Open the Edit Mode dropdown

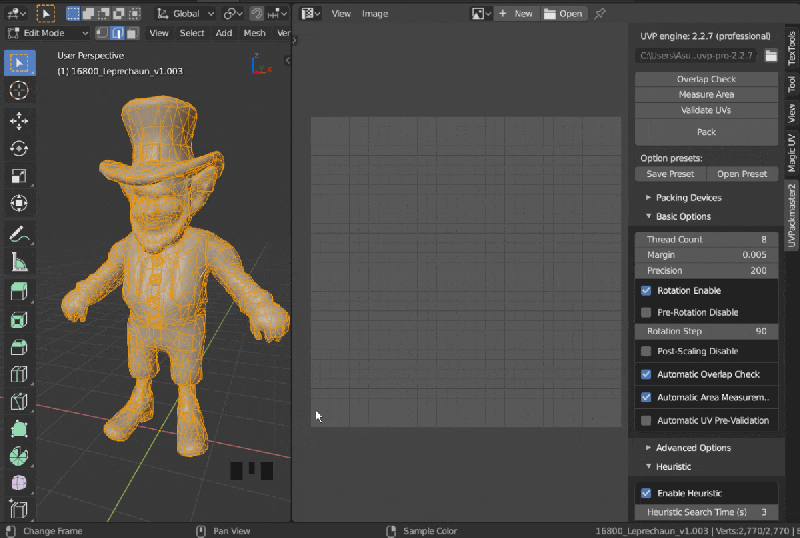tap(48, 33)
